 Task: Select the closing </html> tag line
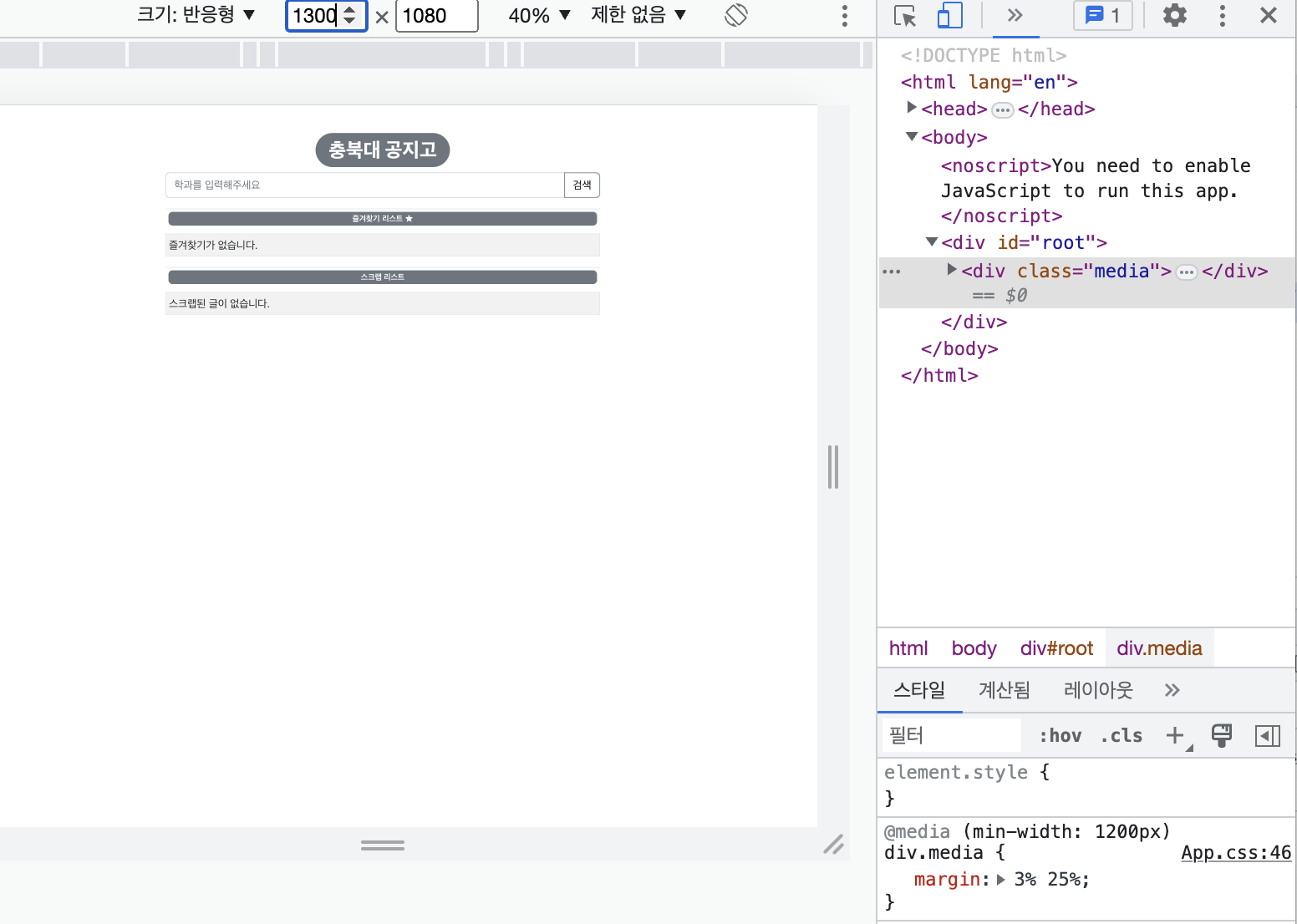point(939,375)
